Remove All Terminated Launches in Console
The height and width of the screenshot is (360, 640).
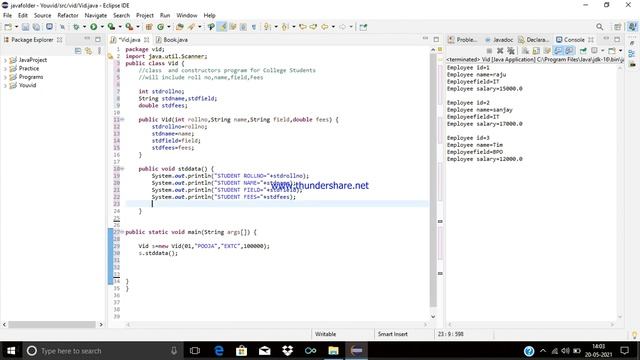511,51
